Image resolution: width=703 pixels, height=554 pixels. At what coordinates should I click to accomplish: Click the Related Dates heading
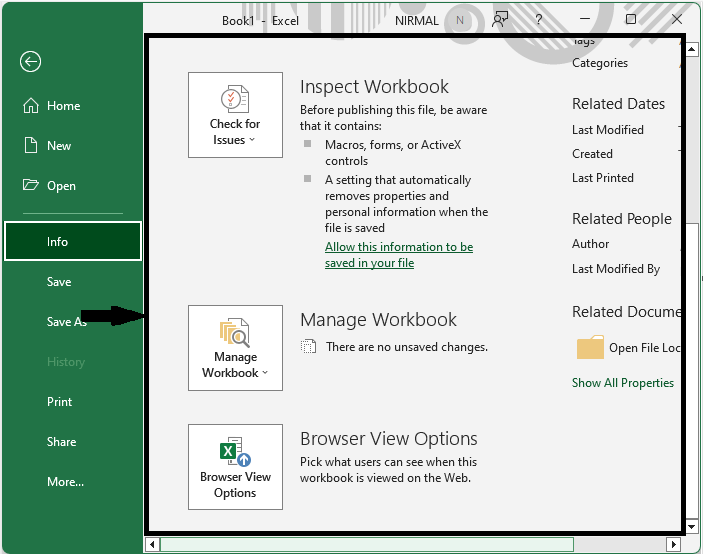point(618,104)
